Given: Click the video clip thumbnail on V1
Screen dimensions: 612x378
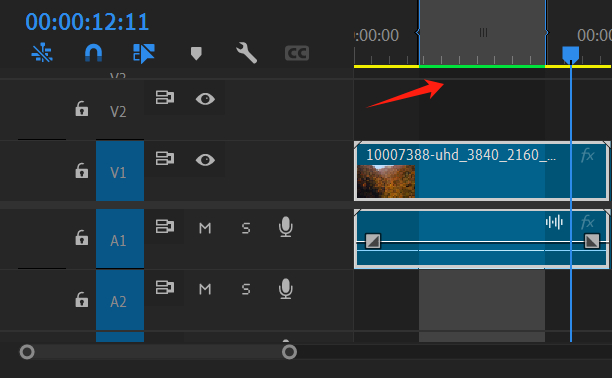Looking at the screenshot, I should click(386, 182).
